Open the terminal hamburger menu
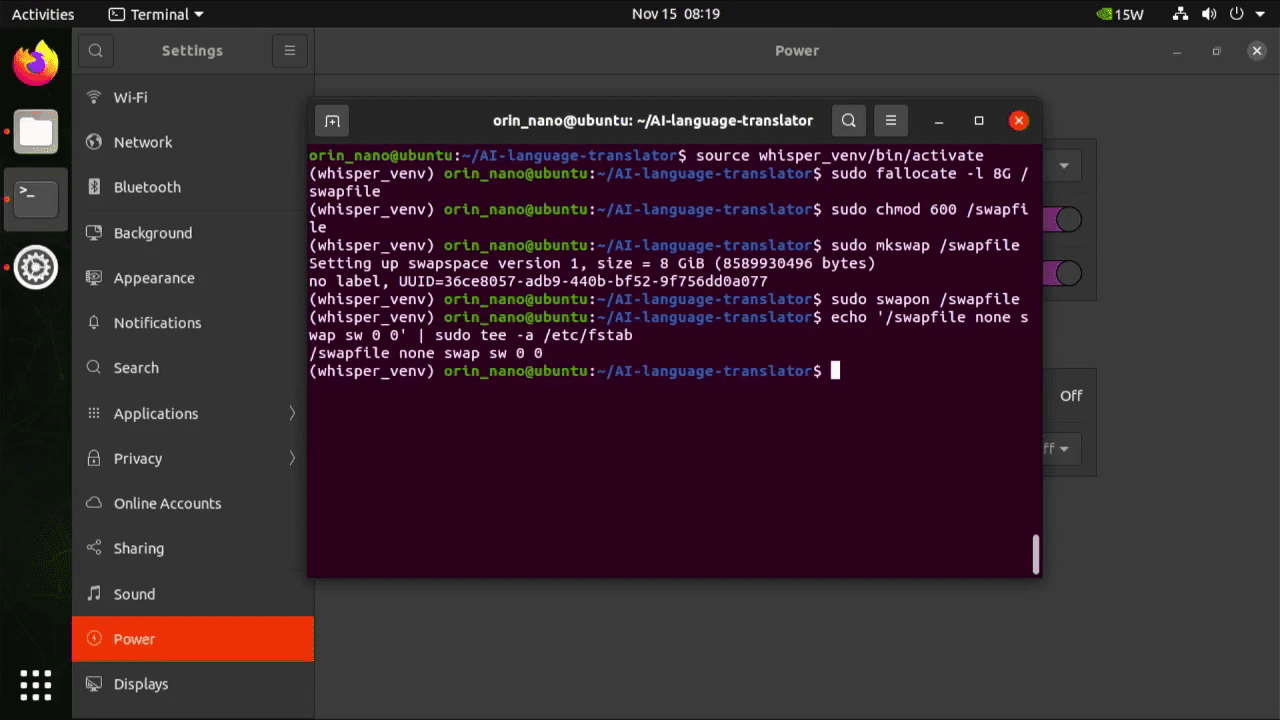 (x=890, y=120)
